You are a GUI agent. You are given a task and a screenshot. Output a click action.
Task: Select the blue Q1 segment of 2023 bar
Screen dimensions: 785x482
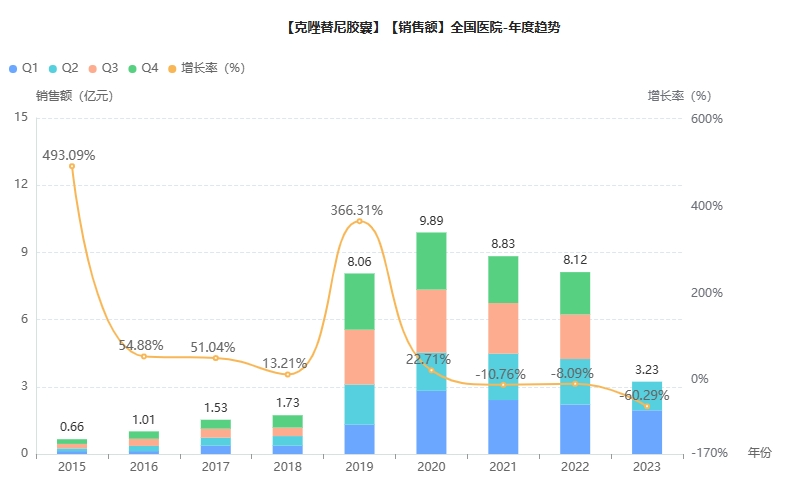[x=647, y=432]
